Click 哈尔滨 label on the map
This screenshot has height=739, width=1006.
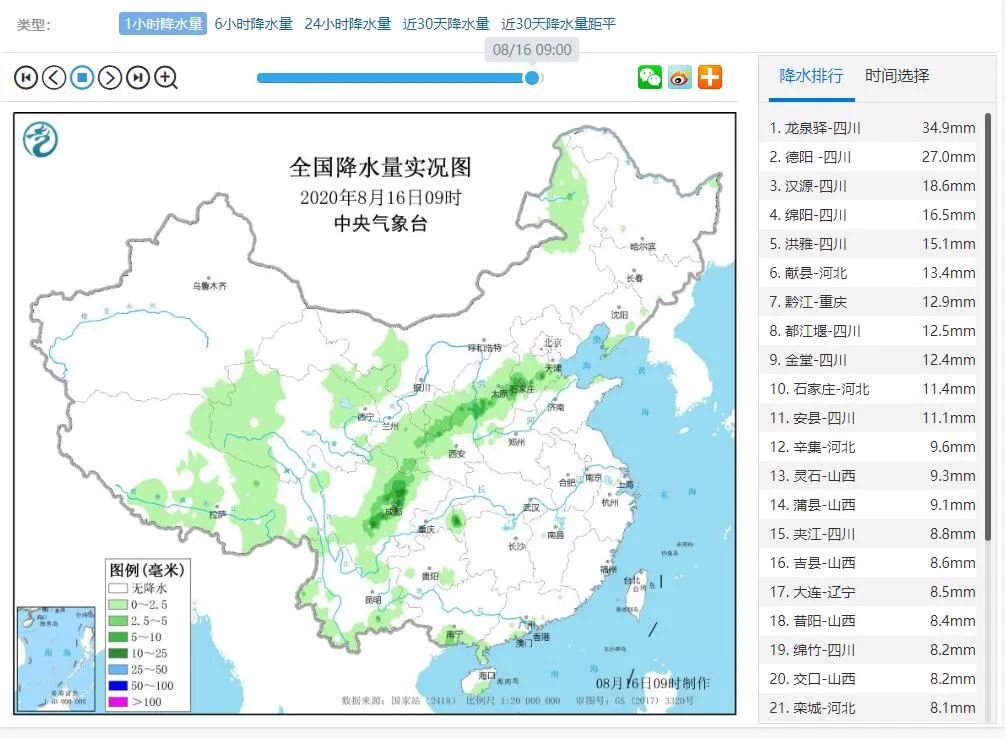click(643, 246)
